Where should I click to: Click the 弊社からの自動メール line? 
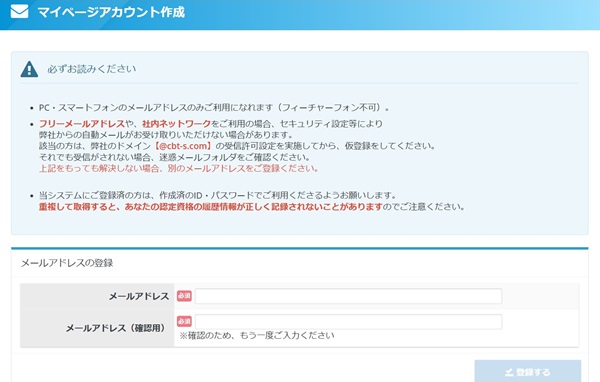(166, 135)
